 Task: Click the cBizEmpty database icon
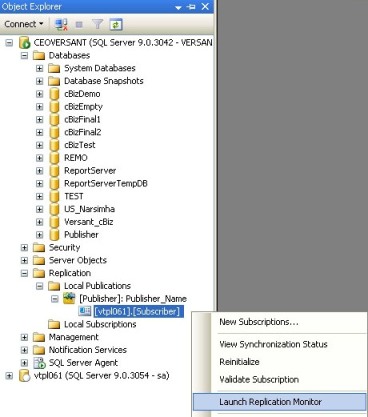pyautogui.click(x=54, y=107)
